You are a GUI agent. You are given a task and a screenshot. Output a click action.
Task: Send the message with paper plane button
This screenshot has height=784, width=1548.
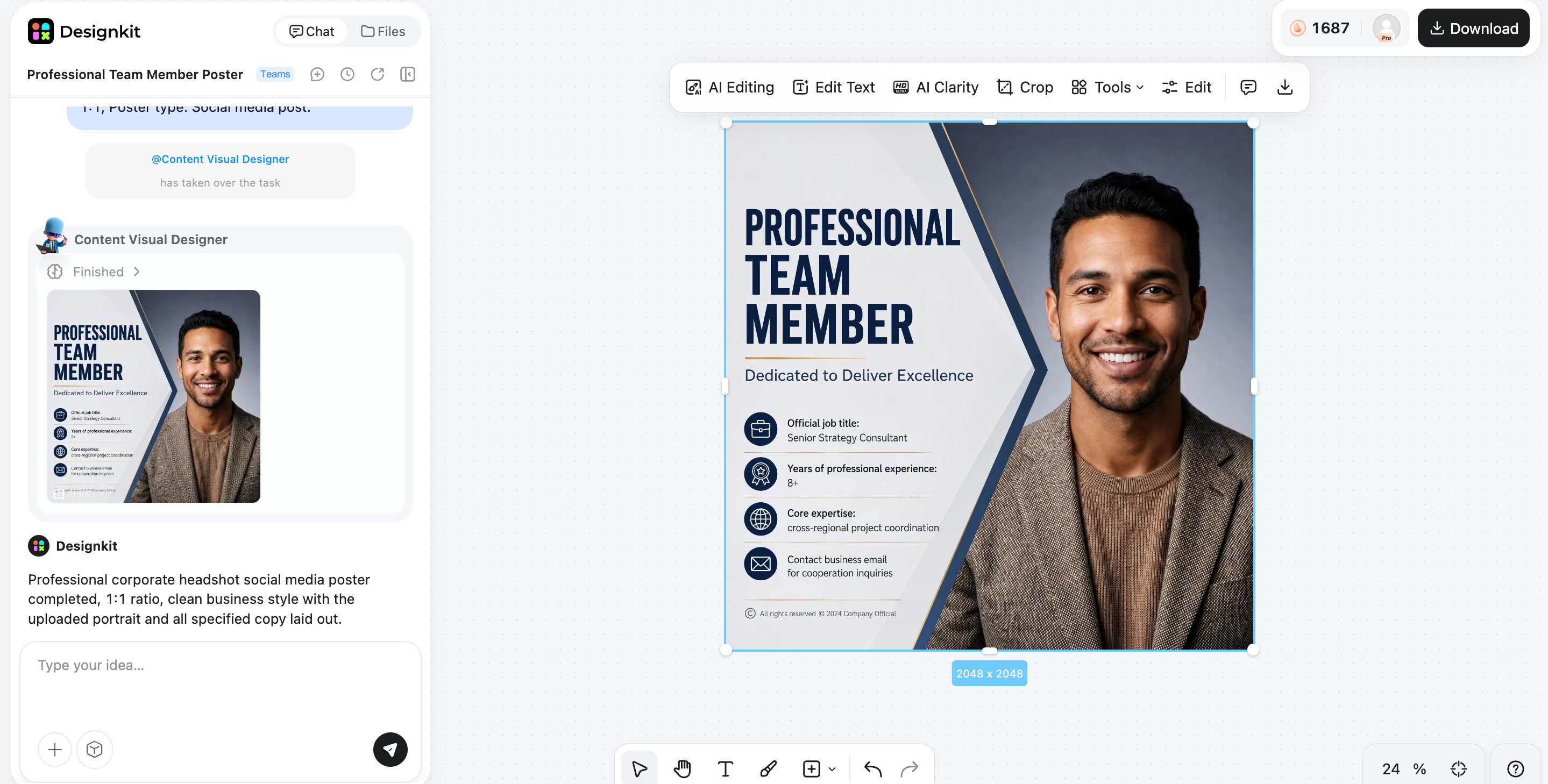(x=390, y=749)
